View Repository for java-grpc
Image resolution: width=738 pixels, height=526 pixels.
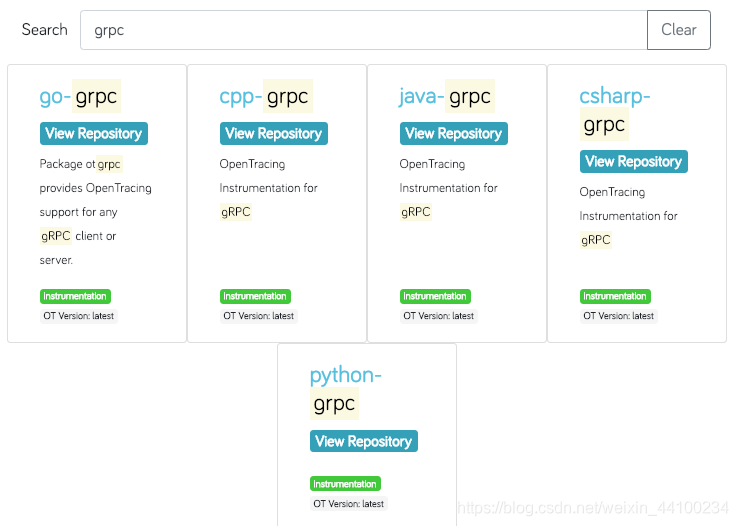[x=454, y=134]
